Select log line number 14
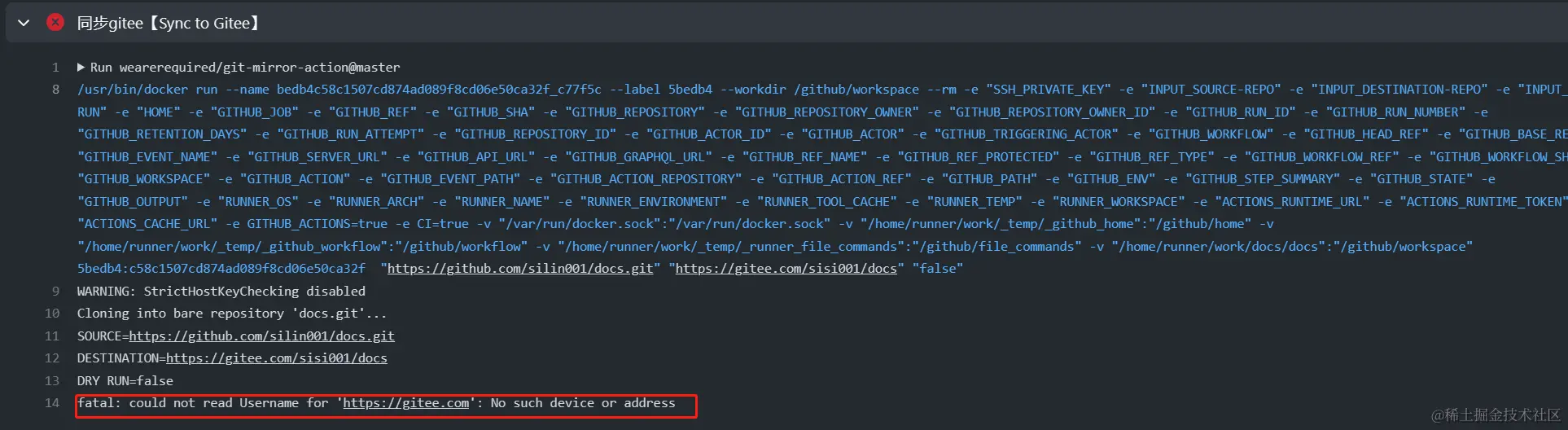This screenshot has height=430, width=1568. [52, 403]
